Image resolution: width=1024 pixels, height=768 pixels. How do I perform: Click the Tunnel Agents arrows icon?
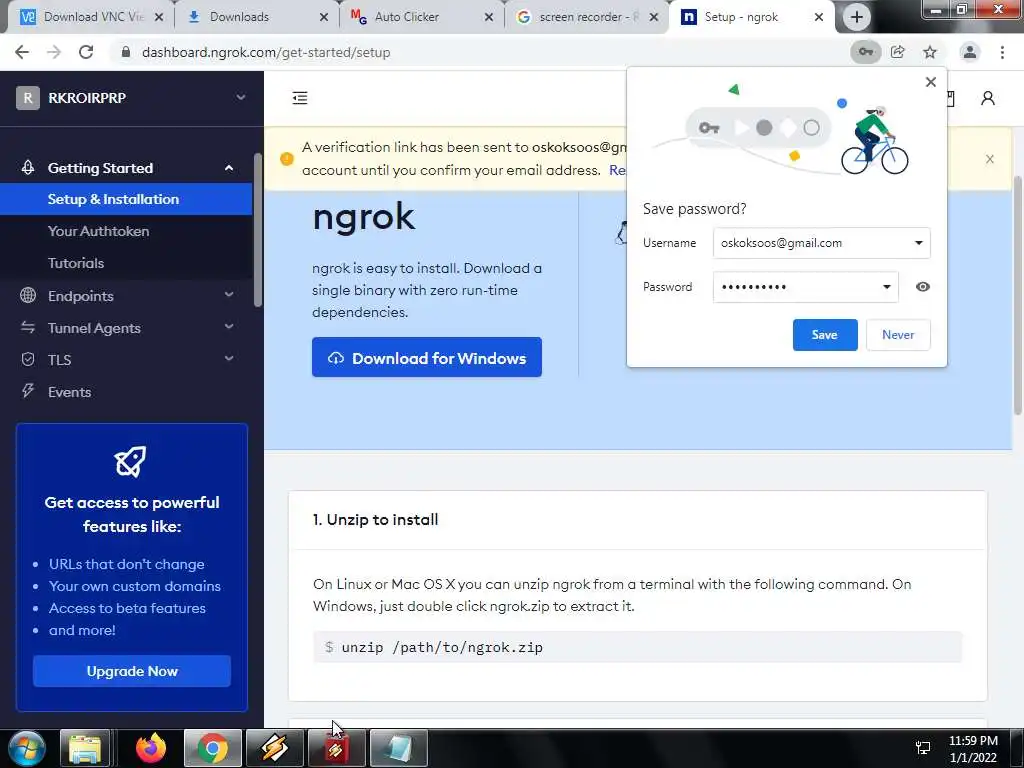28,327
